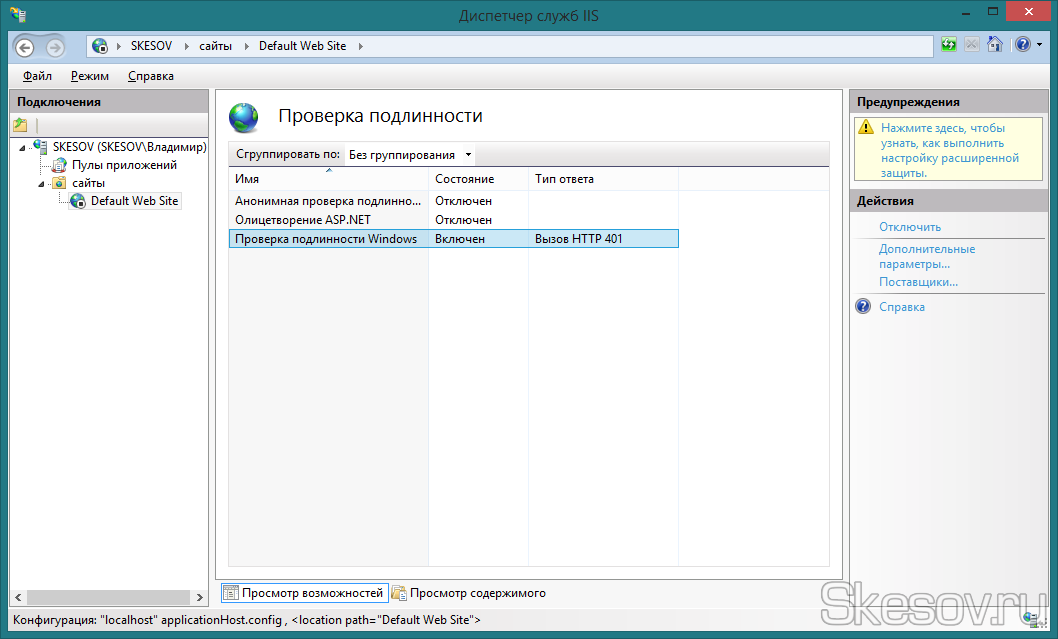Click the Отключить action link

click(909, 227)
